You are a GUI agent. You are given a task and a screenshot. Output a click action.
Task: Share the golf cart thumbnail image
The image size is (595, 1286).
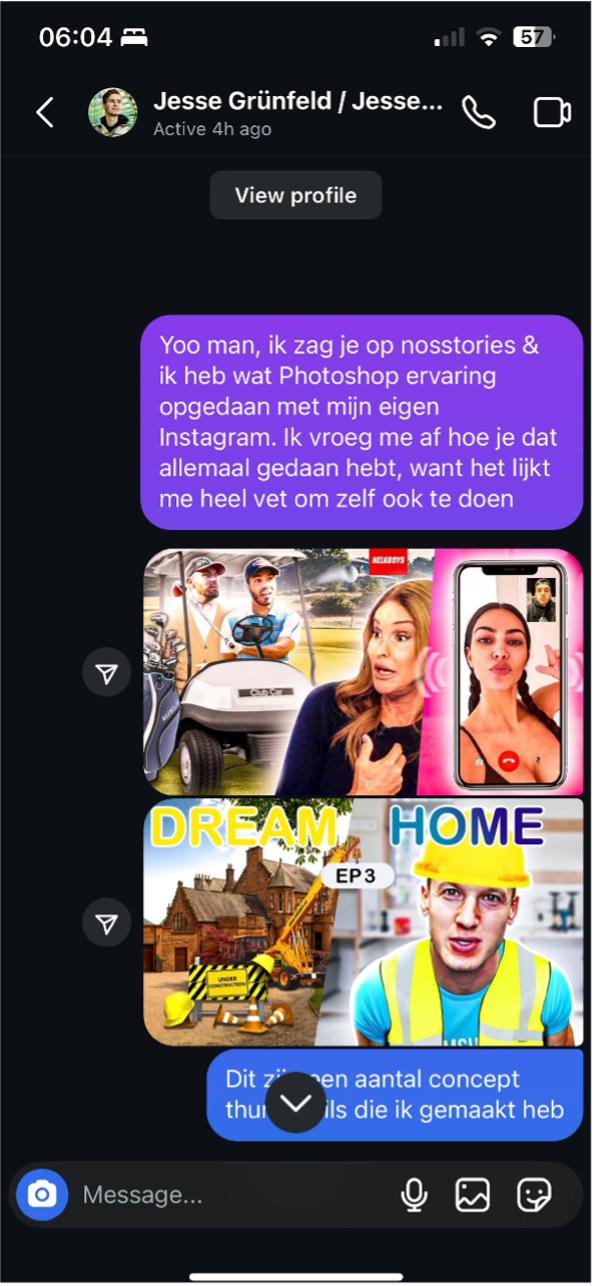(106, 673)
